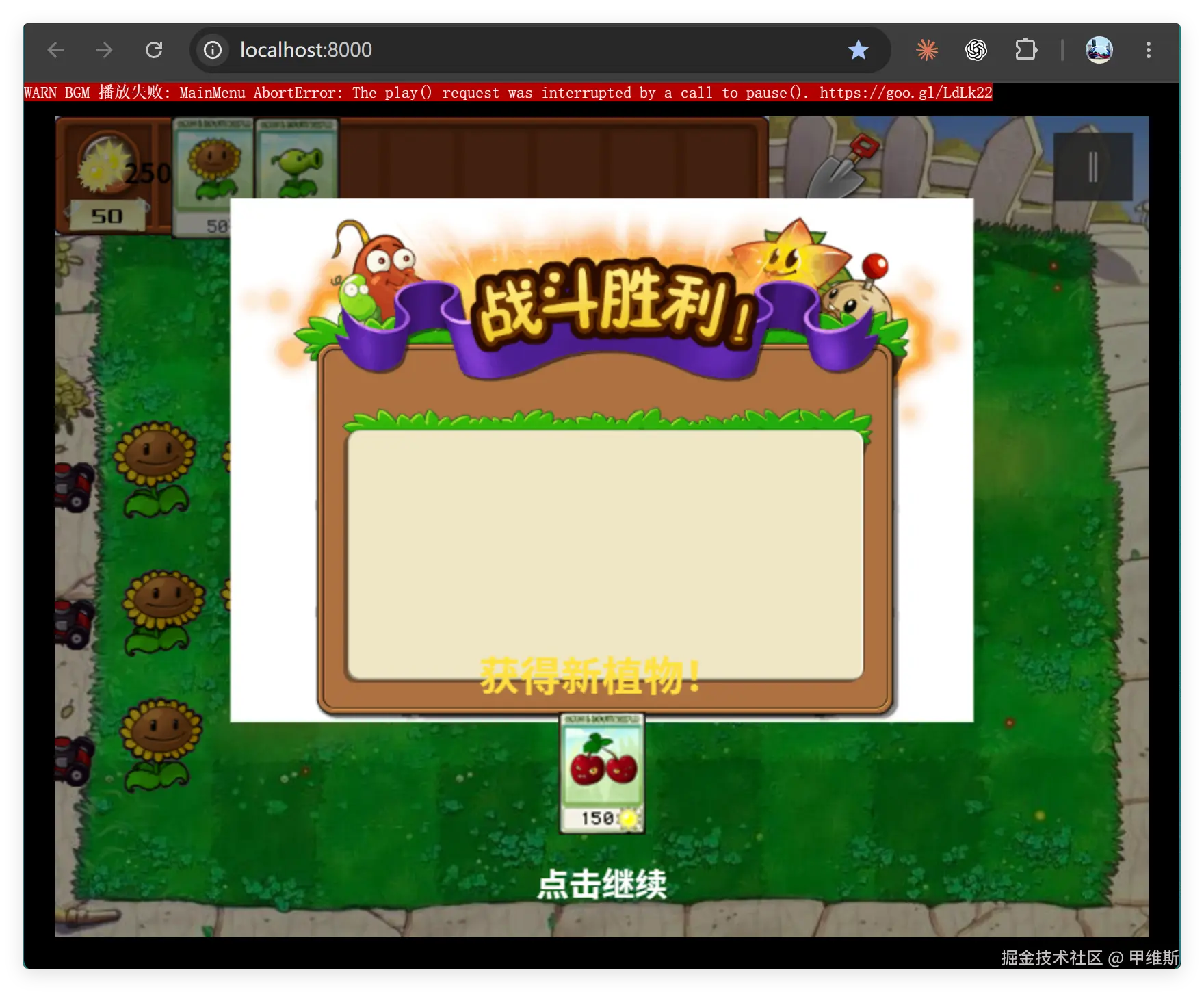Focus the localhost:8000 address bar

point(540,50)
